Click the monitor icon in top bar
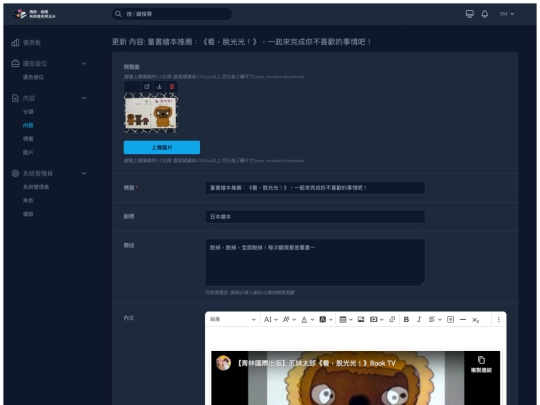 tap(469, 14)
